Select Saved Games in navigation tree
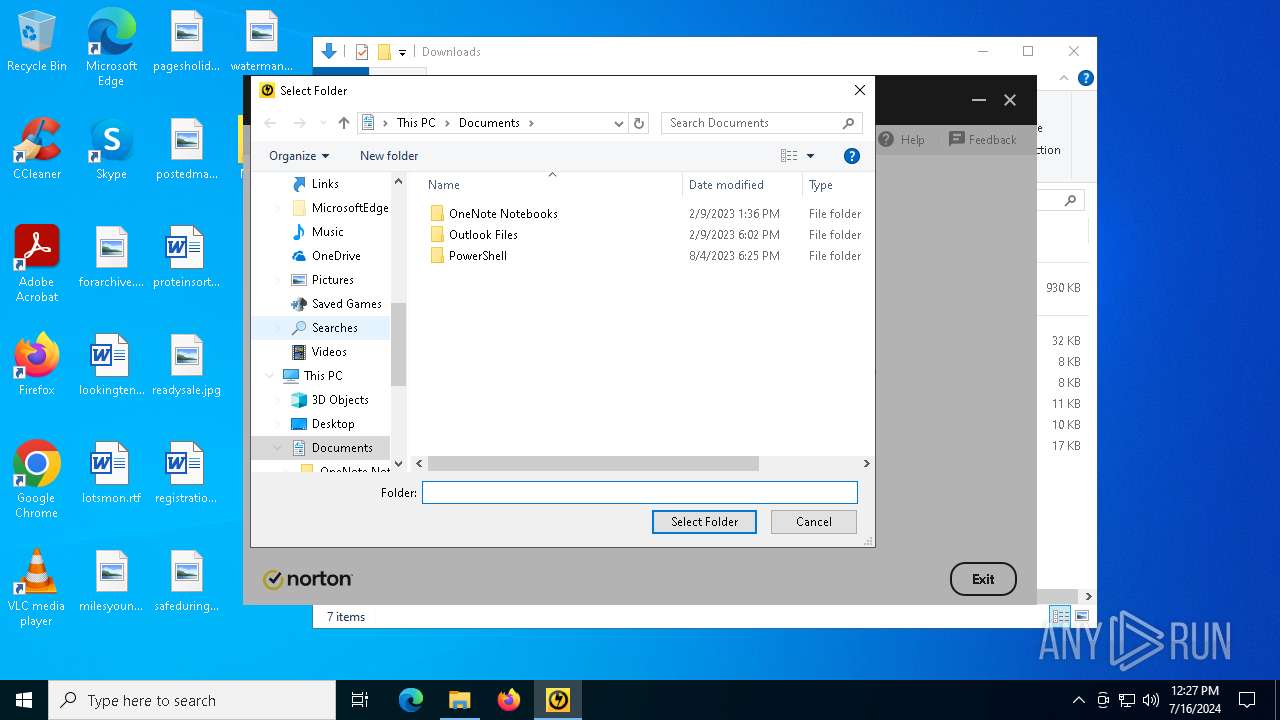The width and height of the screenshot is (1280, 720). 346,304
